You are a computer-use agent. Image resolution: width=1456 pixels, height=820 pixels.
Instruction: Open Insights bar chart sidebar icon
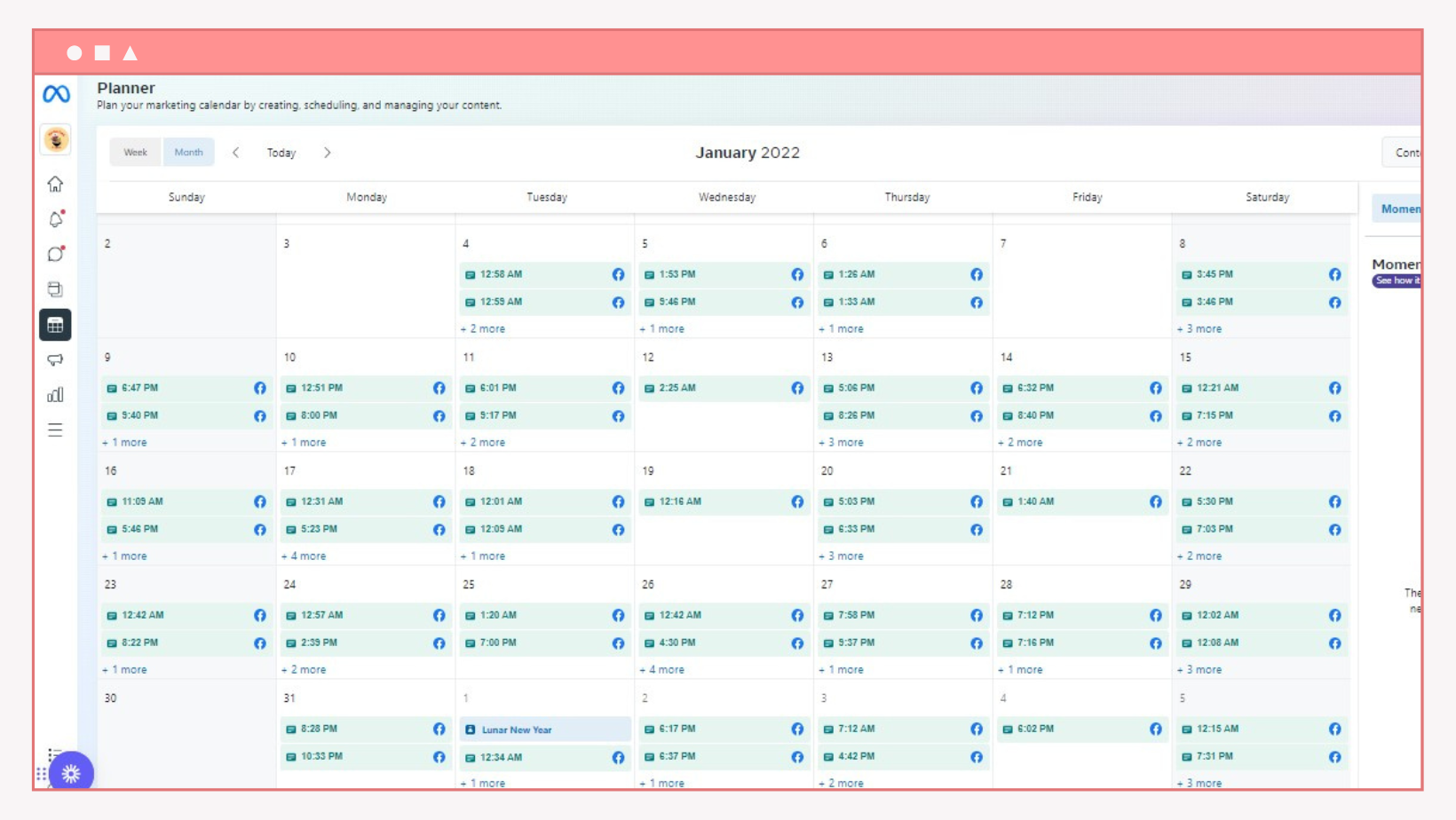tap(55, 395)
